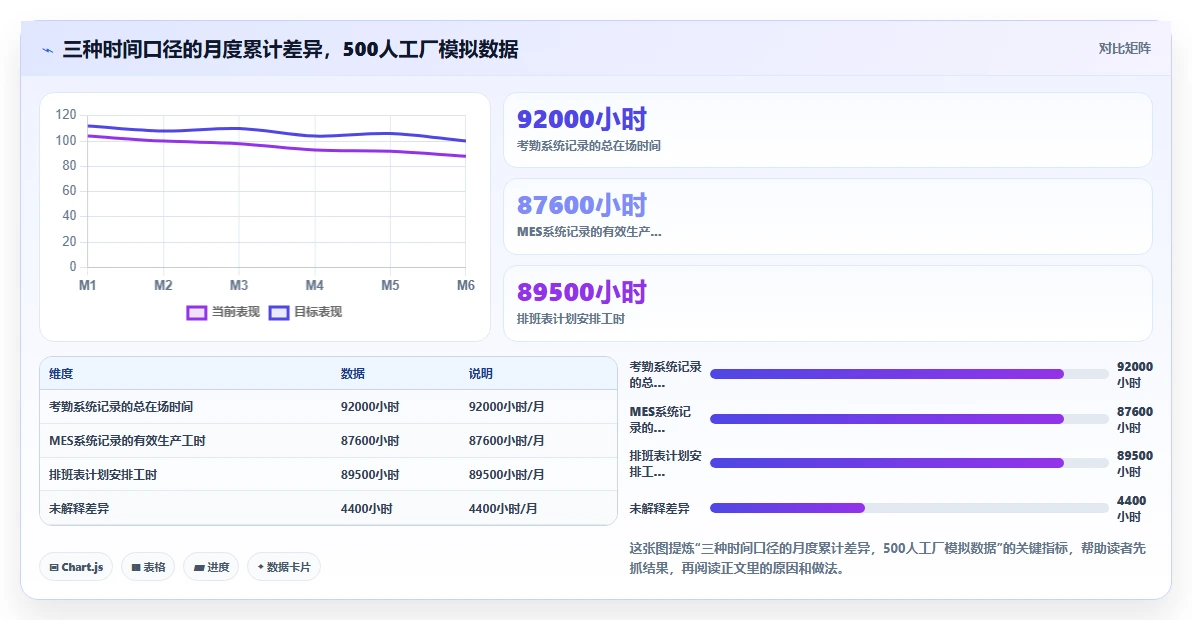Click the 4400 小时 progress value

pos(1131,508)
